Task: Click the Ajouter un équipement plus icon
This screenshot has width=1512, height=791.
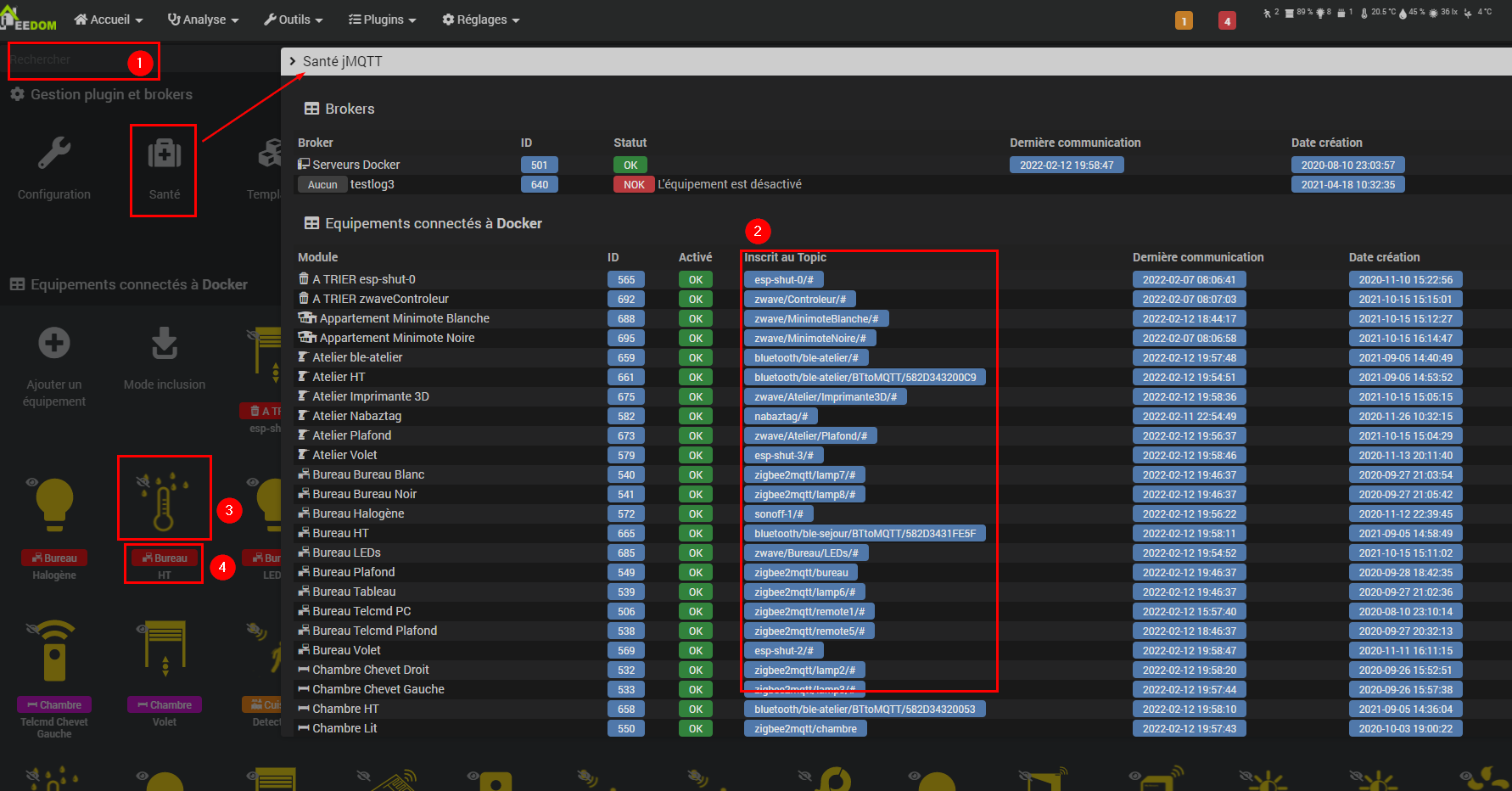Action: point(54,344)
